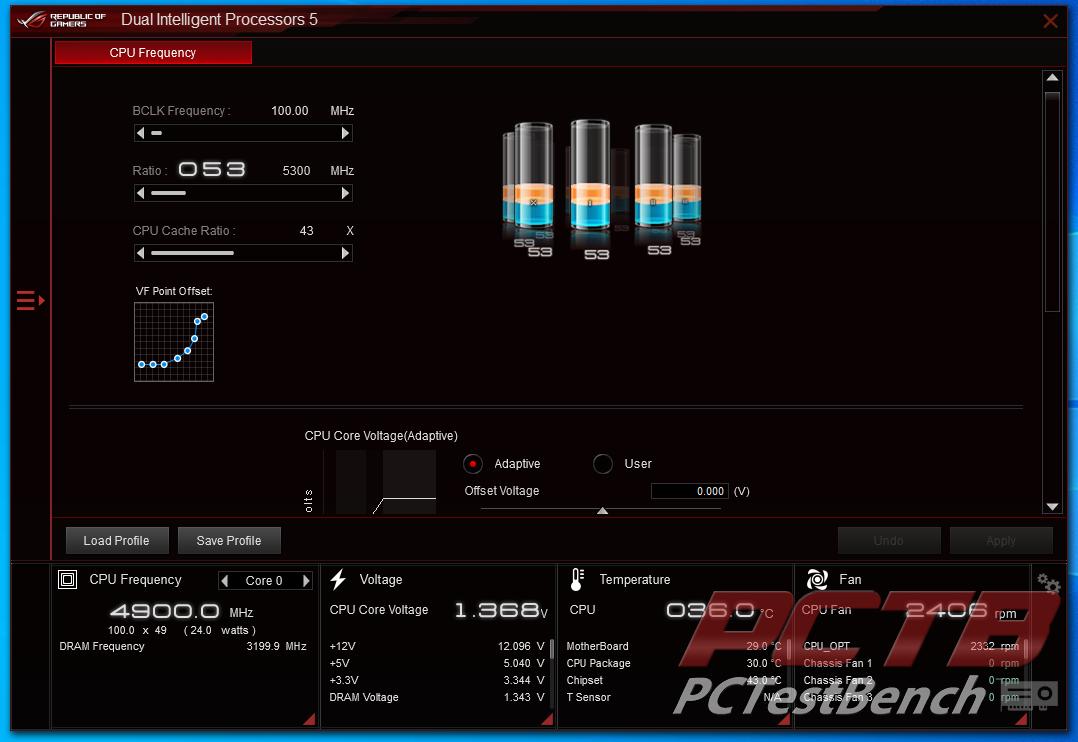Switch to the CPU Frequency tab

(153, 53)
